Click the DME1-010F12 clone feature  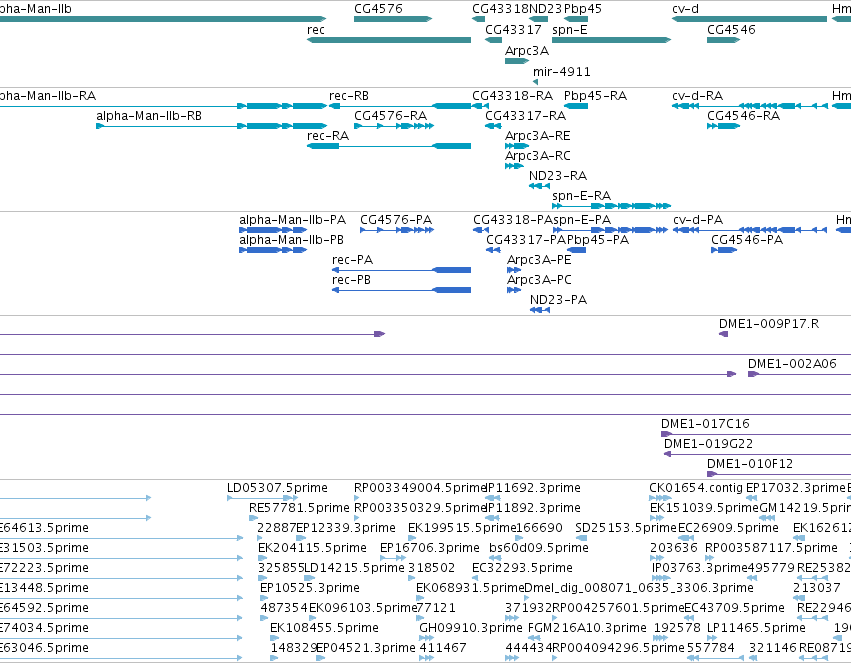pyautogui.click(x=779, y=474)
